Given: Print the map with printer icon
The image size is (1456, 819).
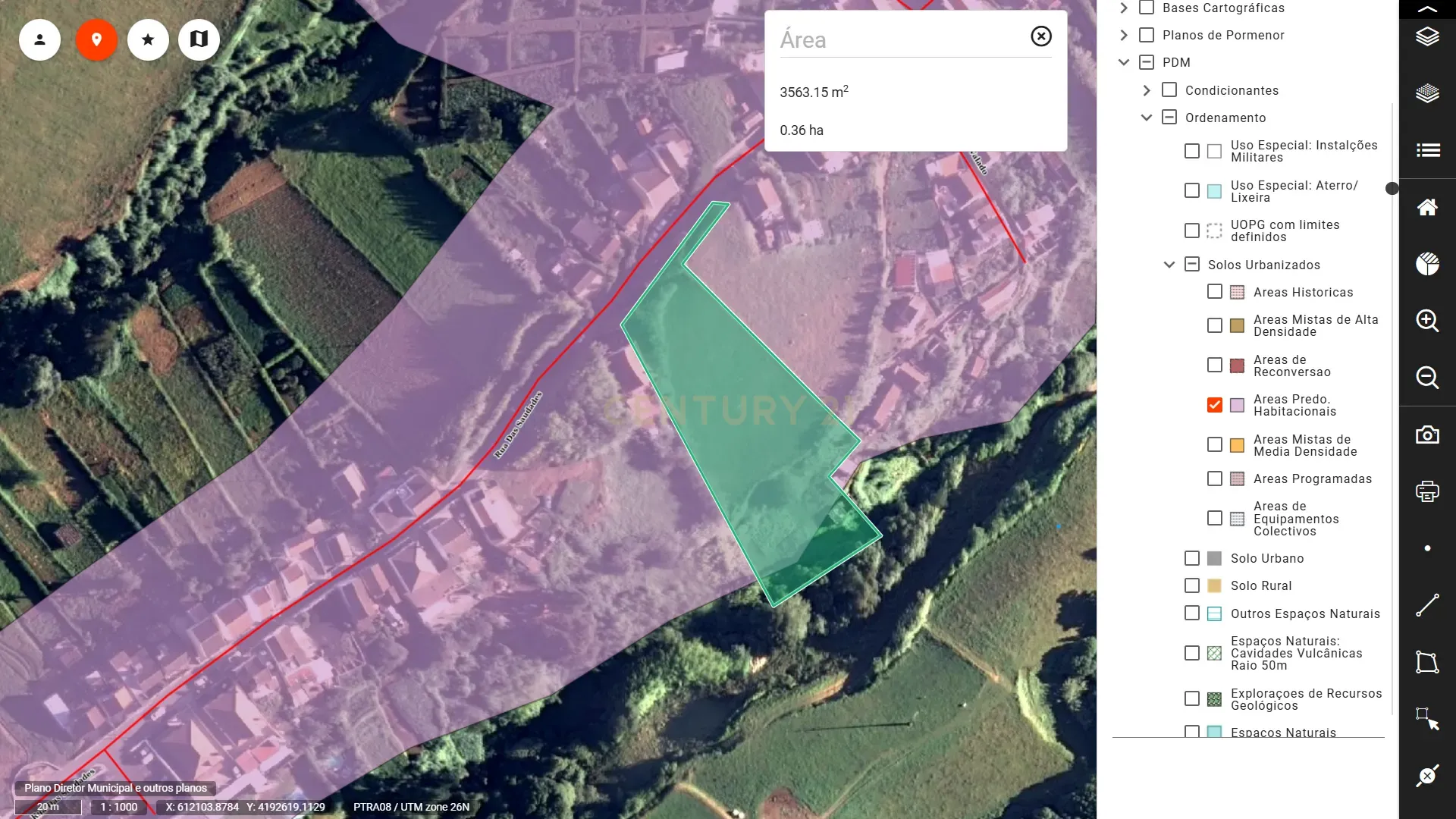Looking at the screenshot, I should [x=1427, y=491].
